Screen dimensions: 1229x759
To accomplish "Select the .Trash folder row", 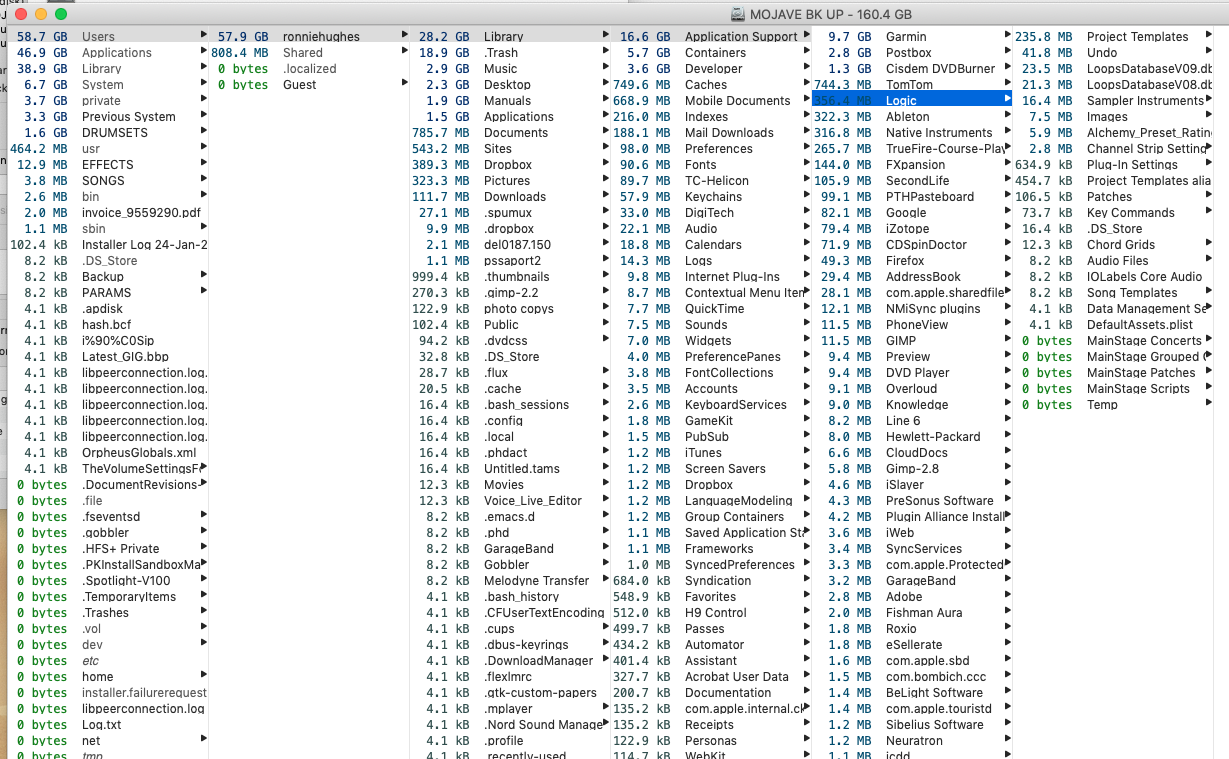I will click(510, 53).
